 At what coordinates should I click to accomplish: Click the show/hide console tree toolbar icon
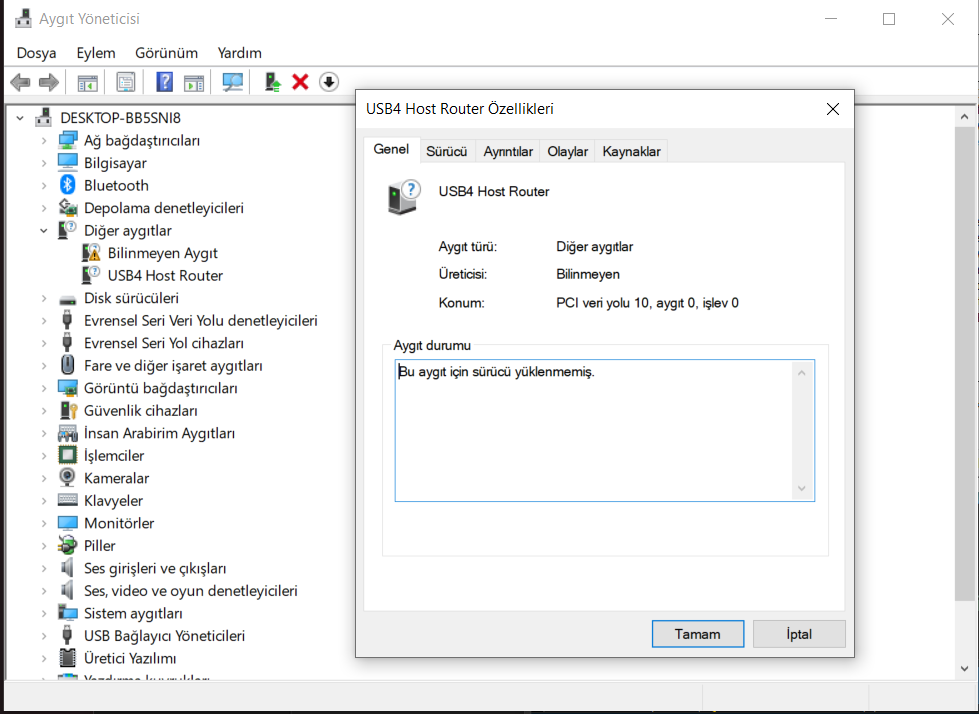pos(87,82)
